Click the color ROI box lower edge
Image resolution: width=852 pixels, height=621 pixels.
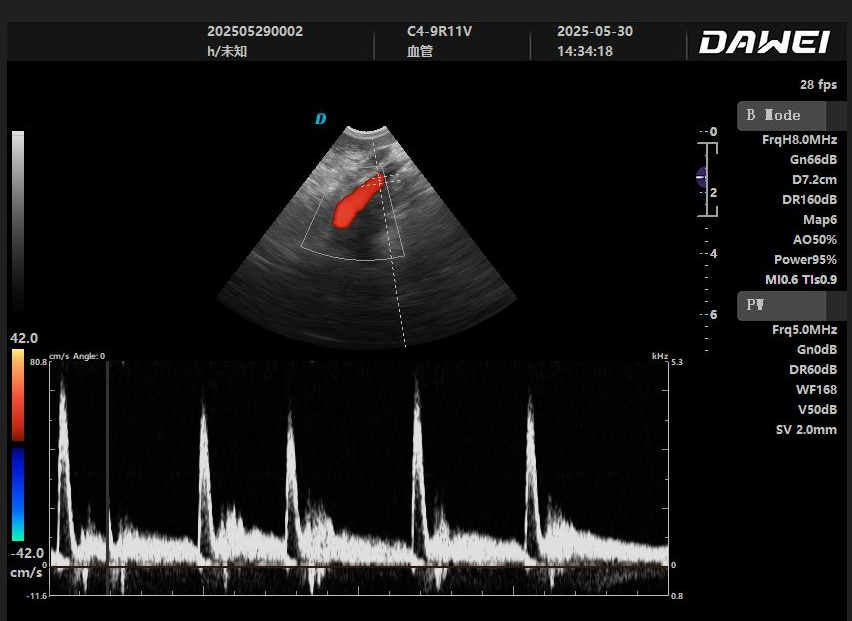tap(355, 259)
